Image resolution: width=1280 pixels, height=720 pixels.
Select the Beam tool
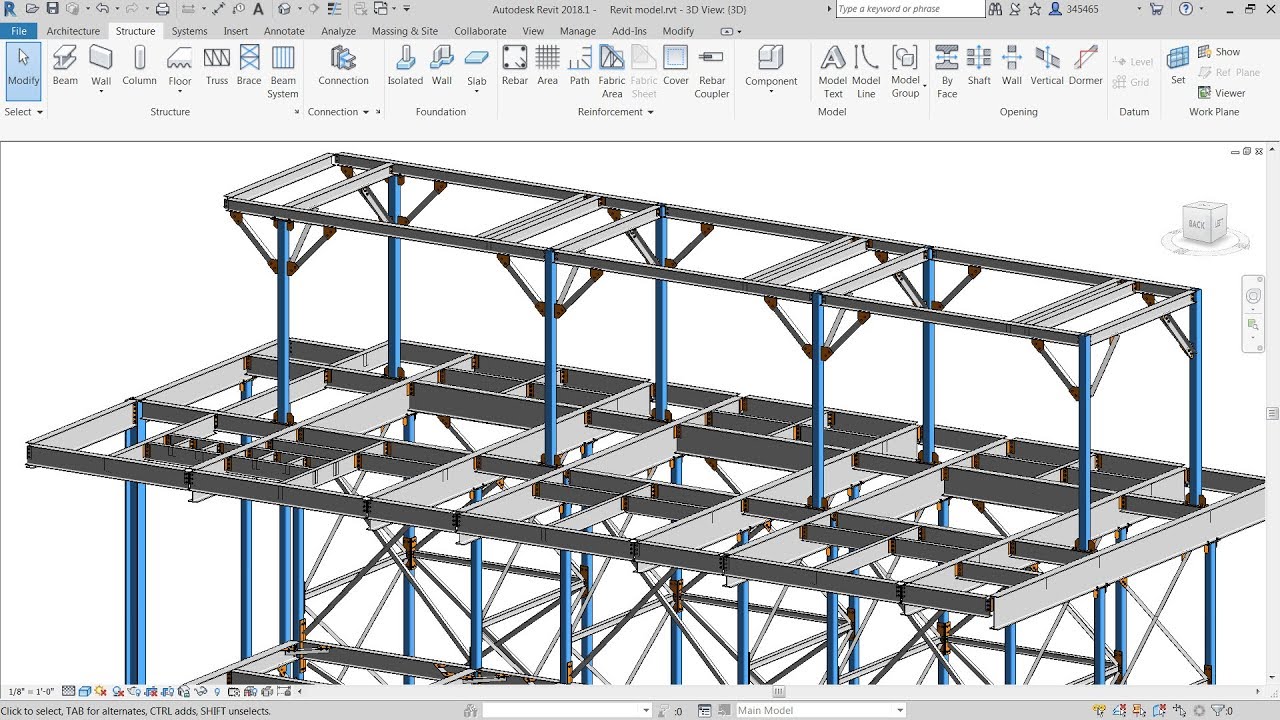(x=64, y=67)
